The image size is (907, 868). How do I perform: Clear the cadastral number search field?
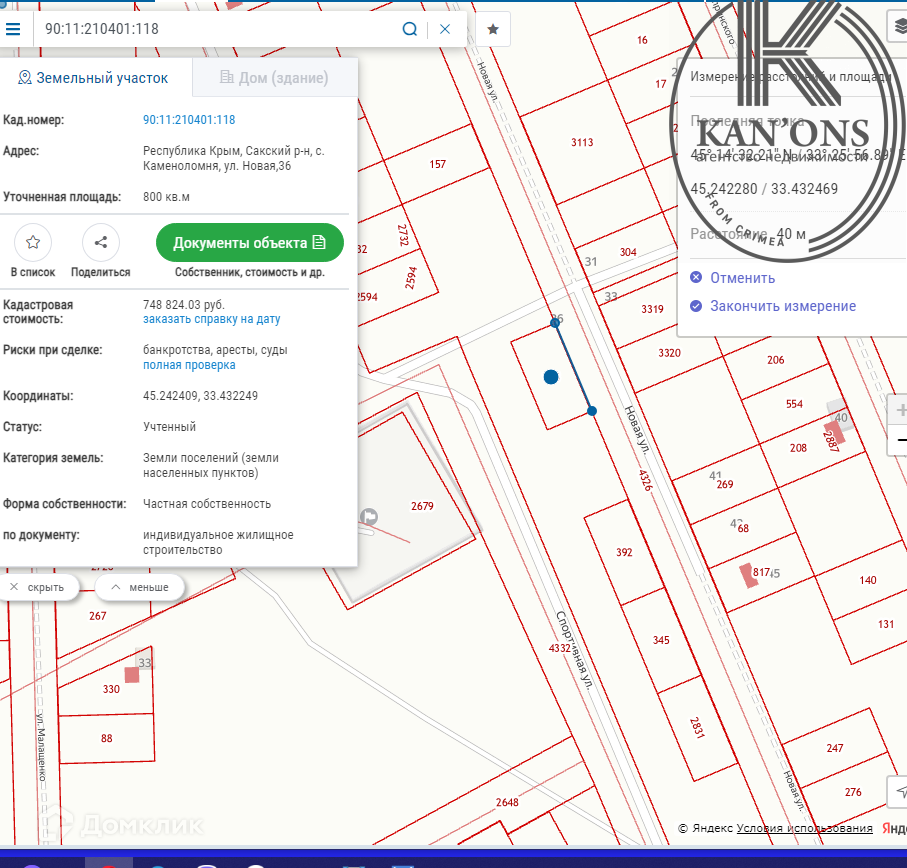pos(445,29)
